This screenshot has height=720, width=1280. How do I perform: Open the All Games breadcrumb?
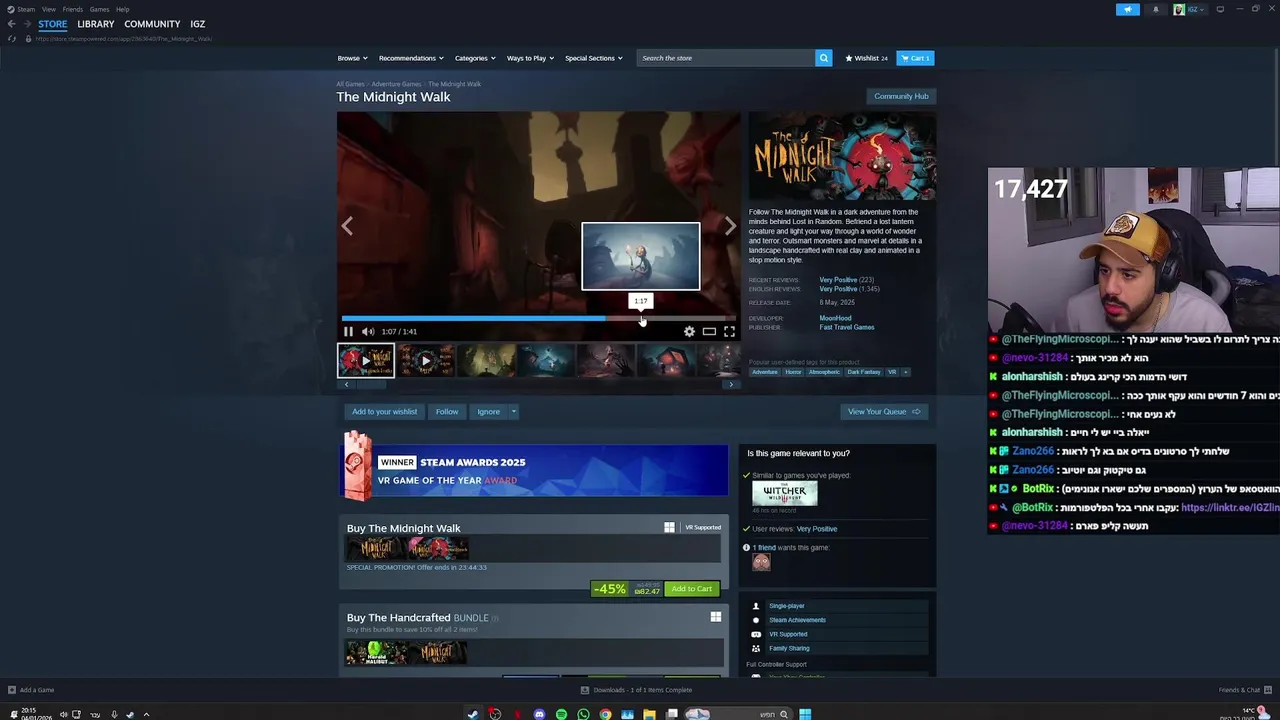[x=350, y=84]
